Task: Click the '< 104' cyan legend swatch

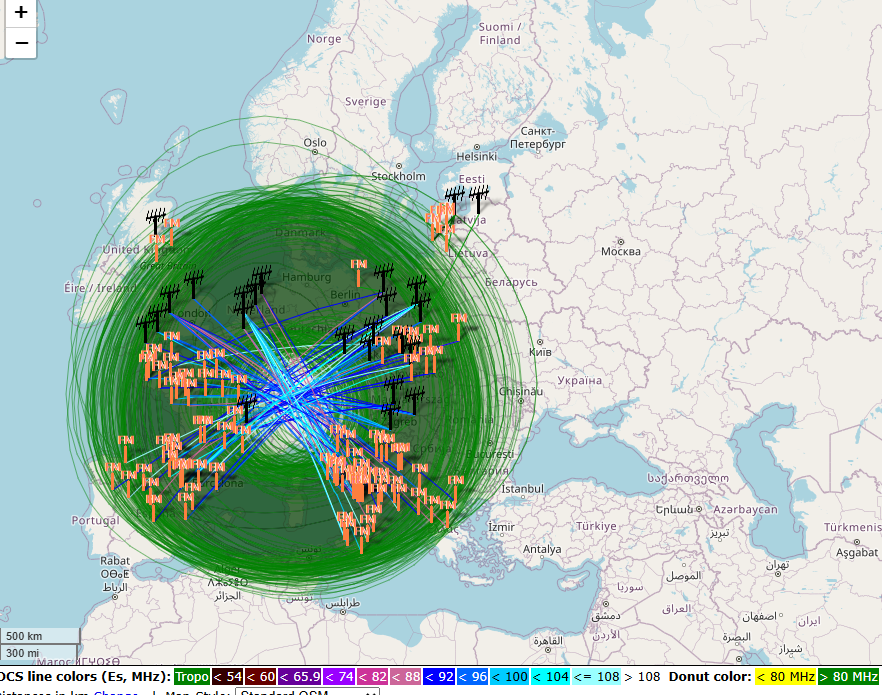Action: point(550,676)
